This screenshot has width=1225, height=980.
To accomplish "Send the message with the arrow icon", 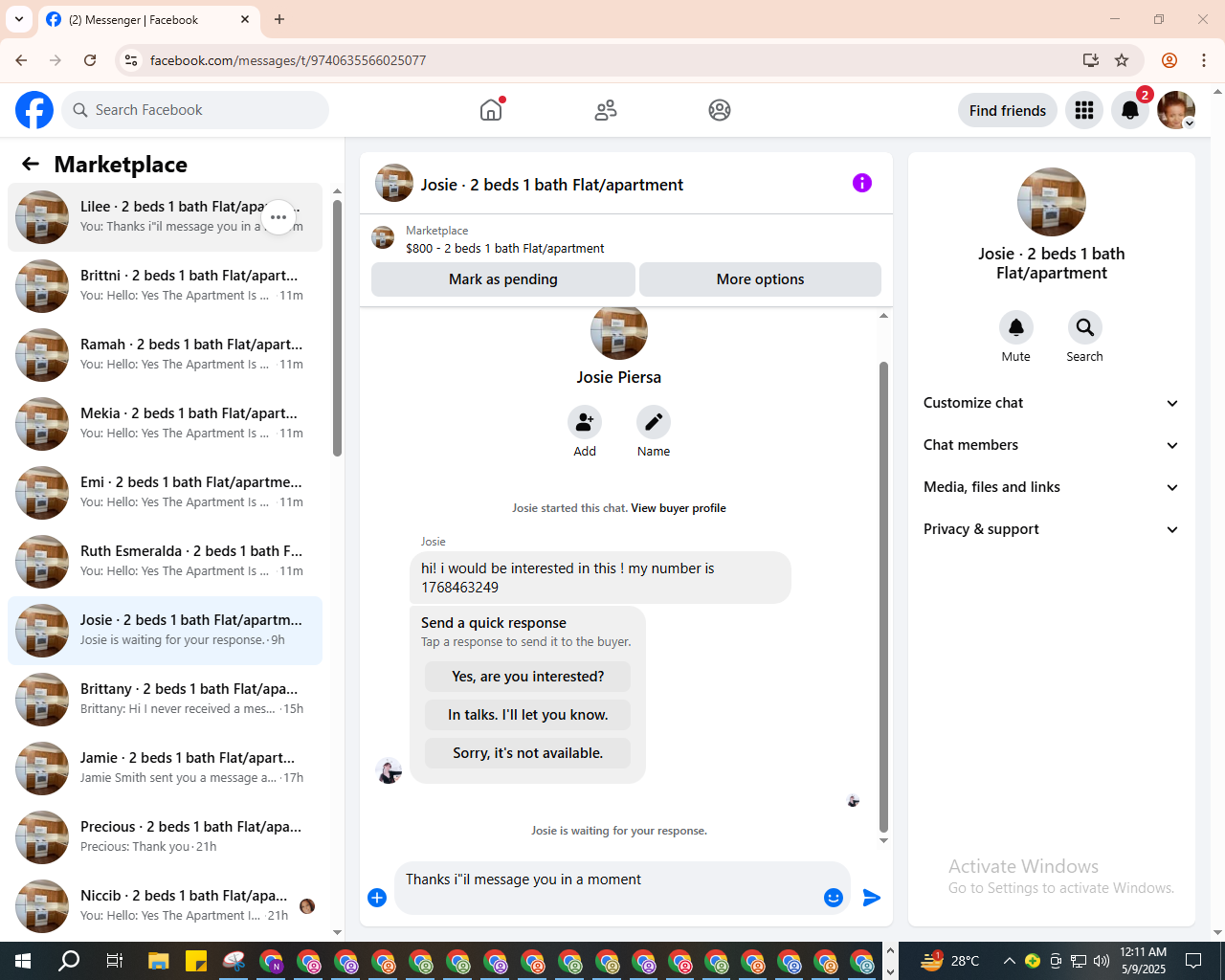I will click(x=872, y=898).
